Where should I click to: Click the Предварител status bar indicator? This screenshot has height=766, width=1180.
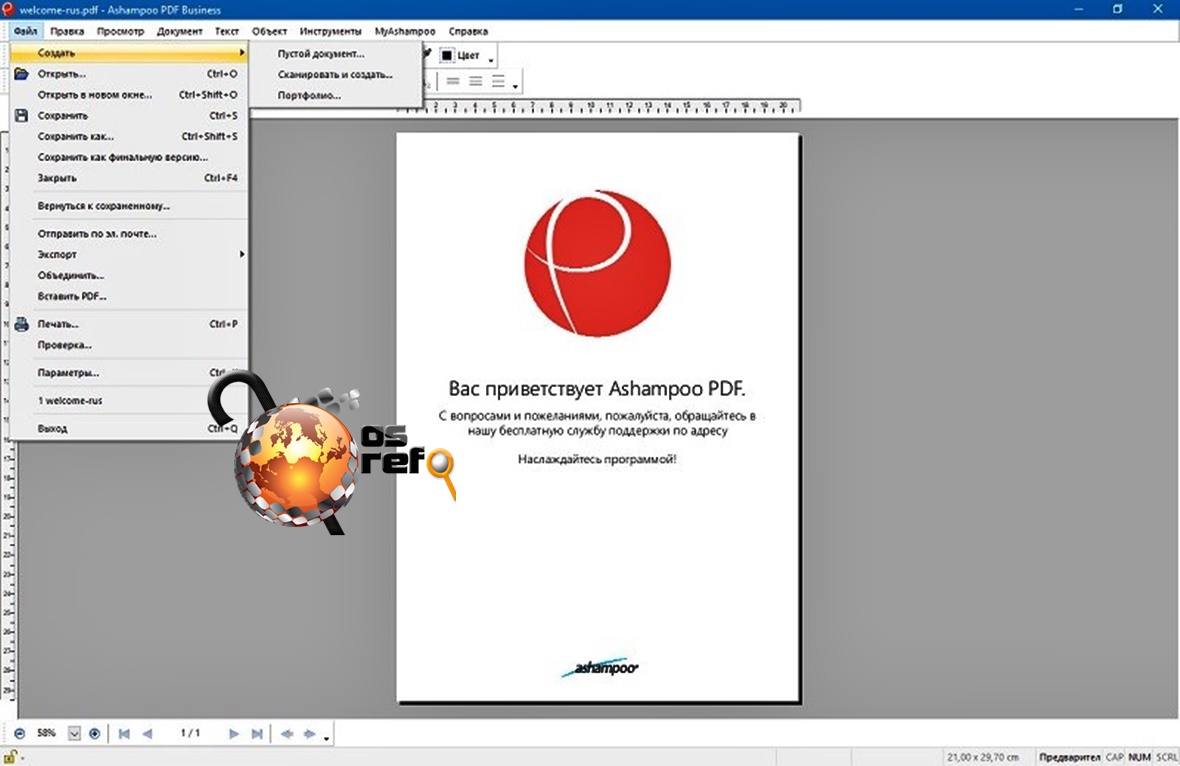[x=1069, y=757]
